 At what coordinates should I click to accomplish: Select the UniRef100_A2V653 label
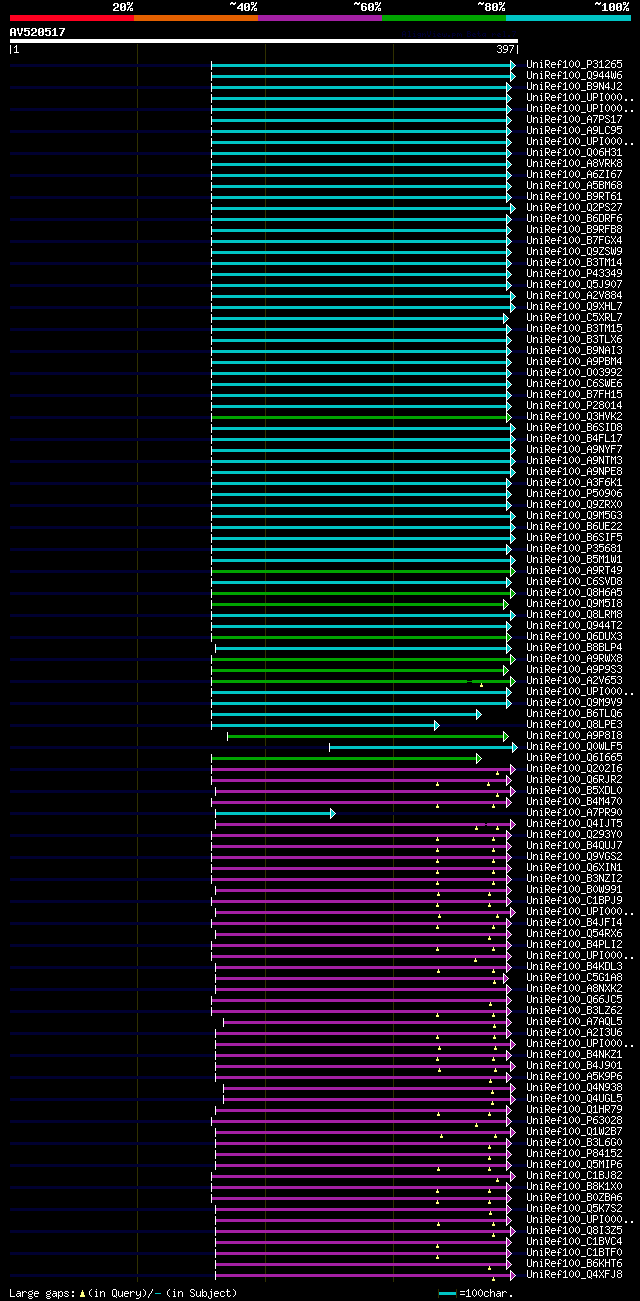point(574,681)
